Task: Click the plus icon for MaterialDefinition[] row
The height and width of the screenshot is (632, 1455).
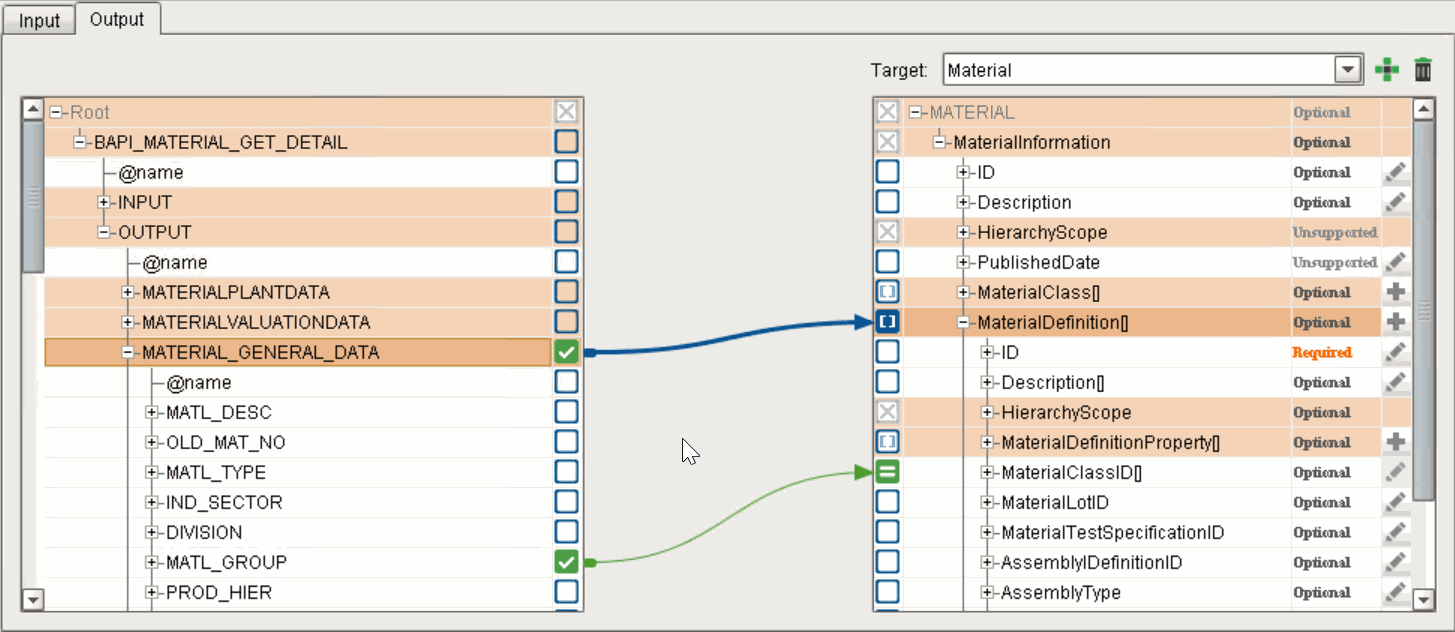Action: [1396, 323]
